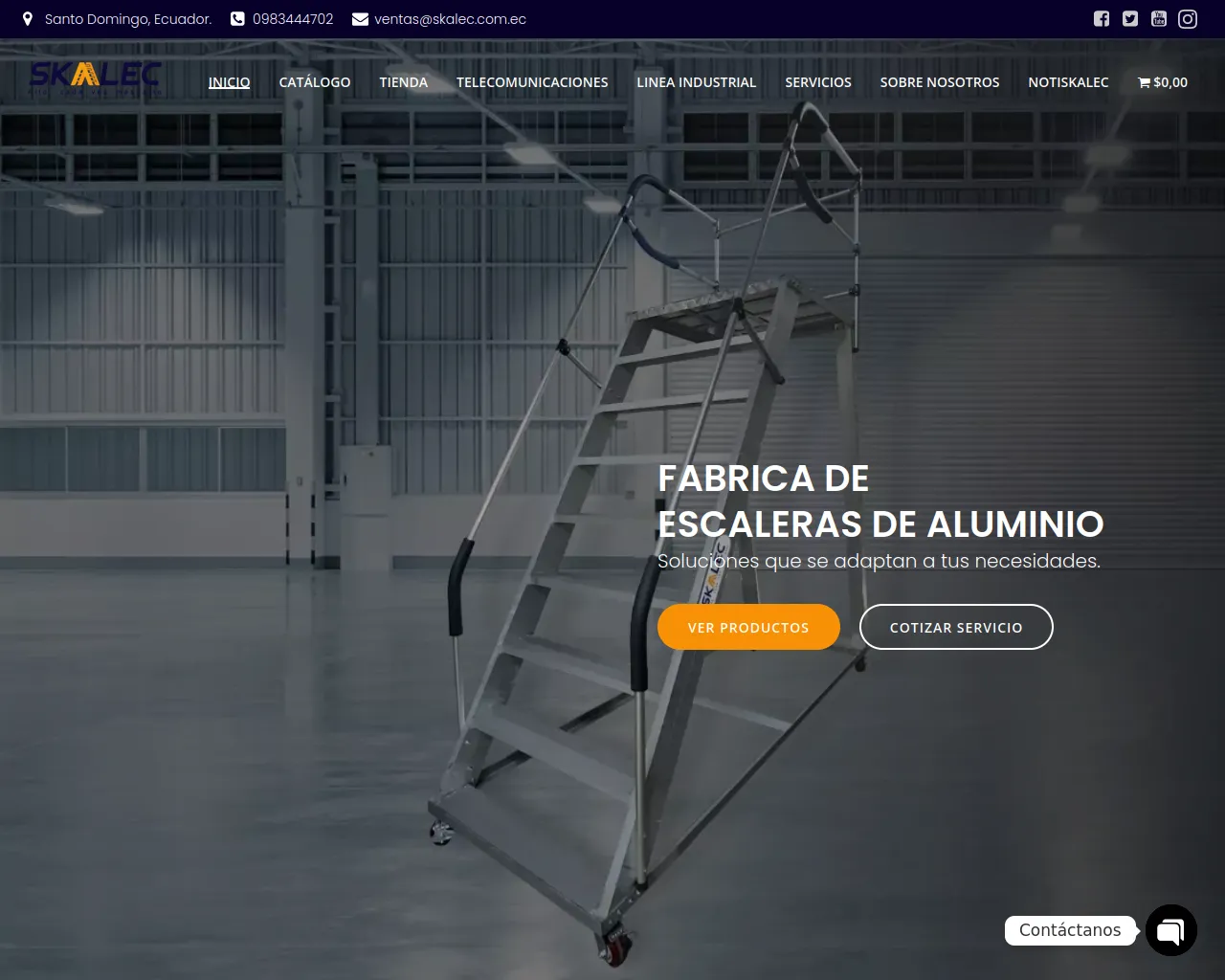Image resolution: width=1225 pixels, height=980 pixels.
Task: Open SOBRE NOSOTROS page
Action: (940, 82)
